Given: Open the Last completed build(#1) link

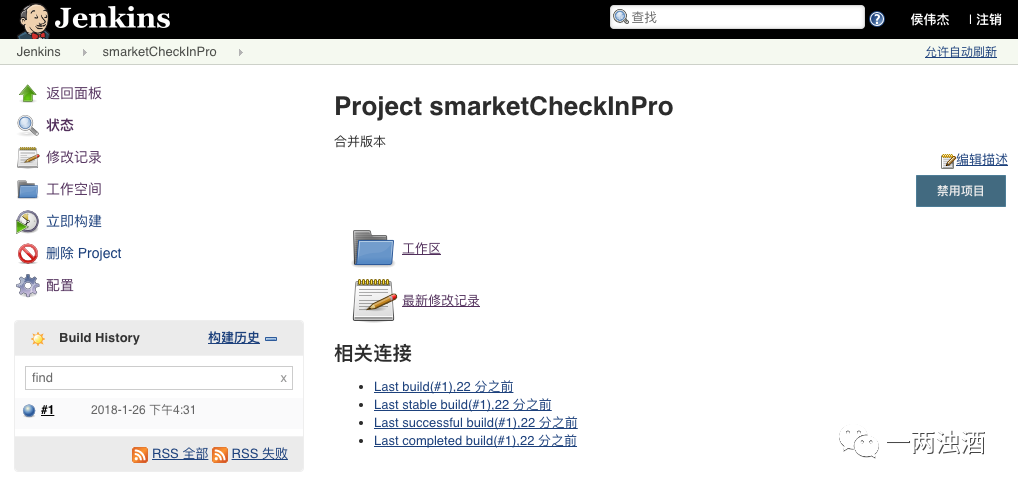Looking at the screenshot, I should click(475, 442).
